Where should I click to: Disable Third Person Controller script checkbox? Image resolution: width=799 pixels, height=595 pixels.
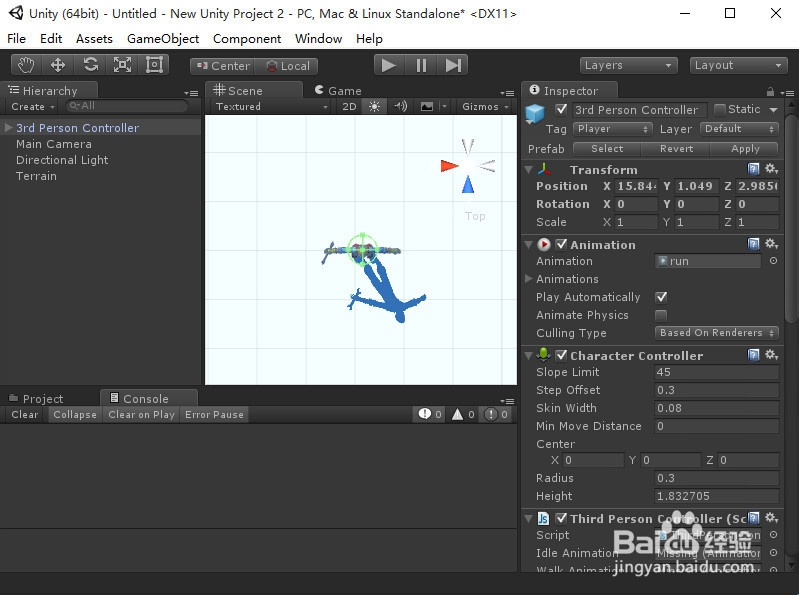click(562, 518)
